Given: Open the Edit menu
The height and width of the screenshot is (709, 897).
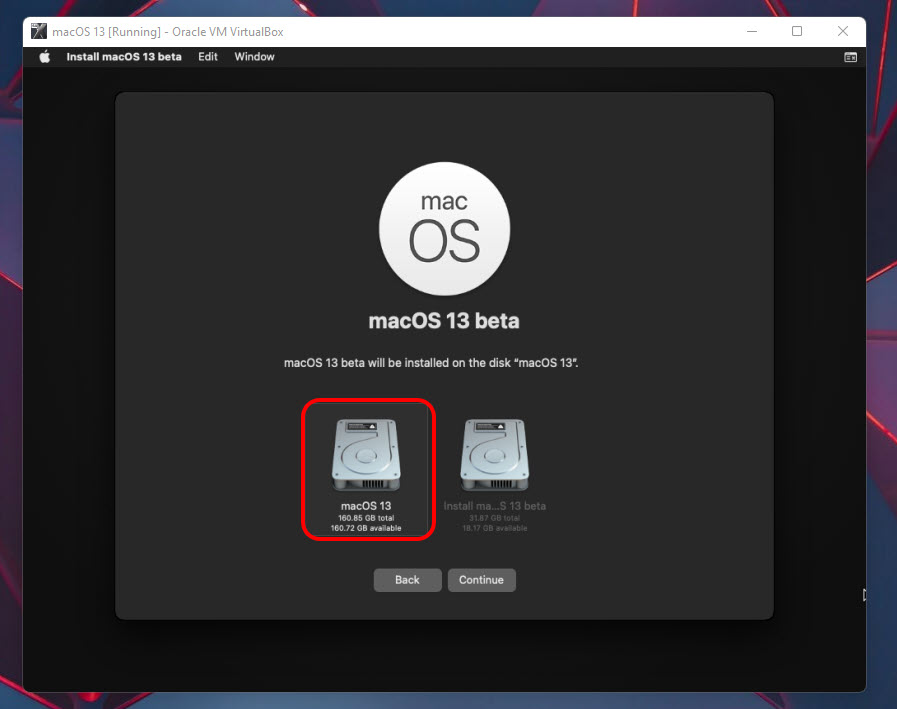Looking at the screenshot, I should point(208,57).
